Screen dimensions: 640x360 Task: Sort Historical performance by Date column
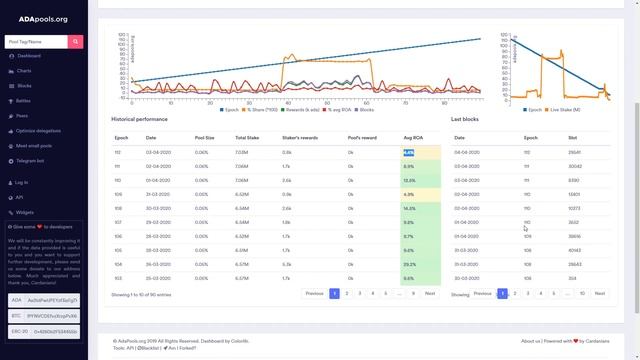[151, 138]
